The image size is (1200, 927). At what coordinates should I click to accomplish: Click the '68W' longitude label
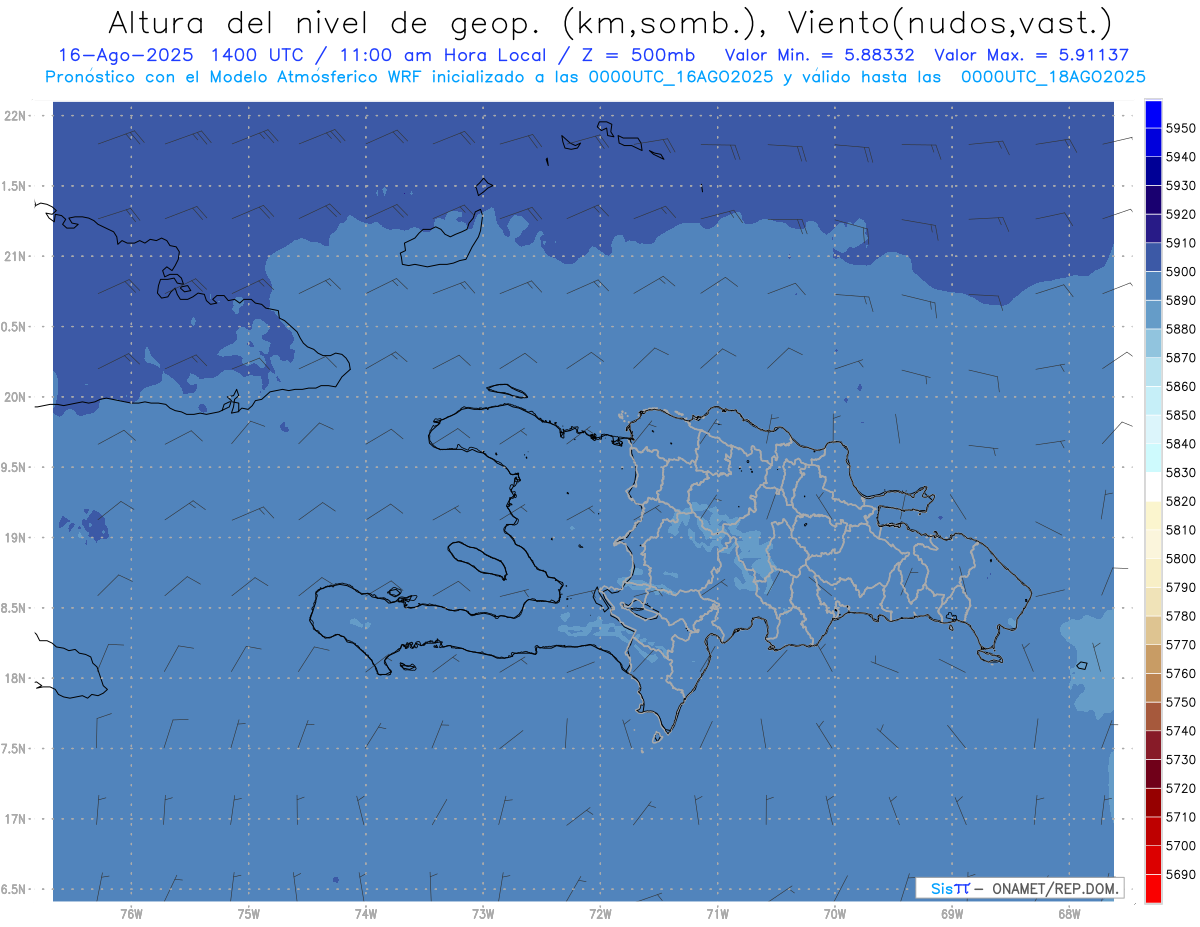[x=1068, y=914]
